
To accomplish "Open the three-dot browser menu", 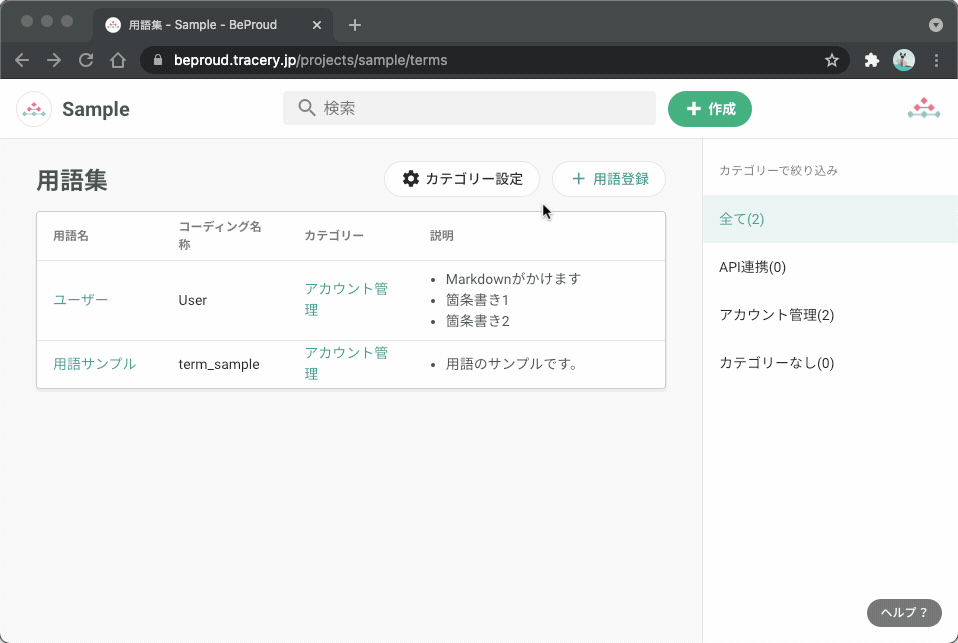I will (936, 60).
